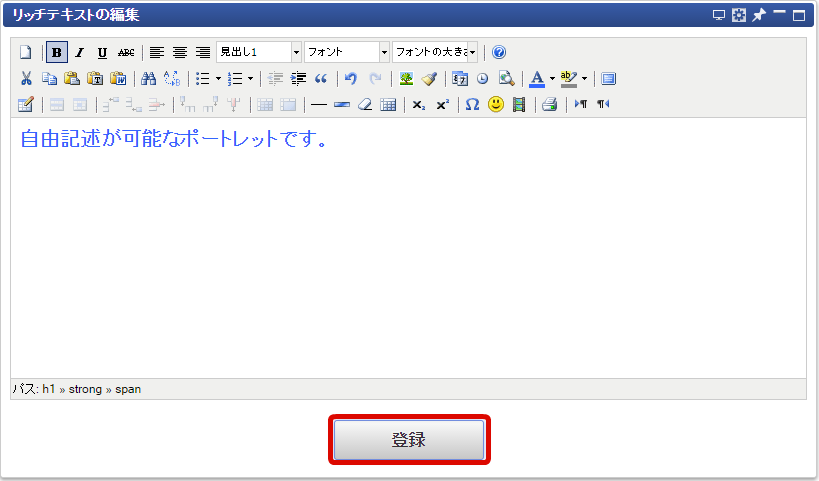The height and width of the screenshot is (481, 819).
Task: Select span in the element path
Action: pyautogui.click(x=128, y=389)
